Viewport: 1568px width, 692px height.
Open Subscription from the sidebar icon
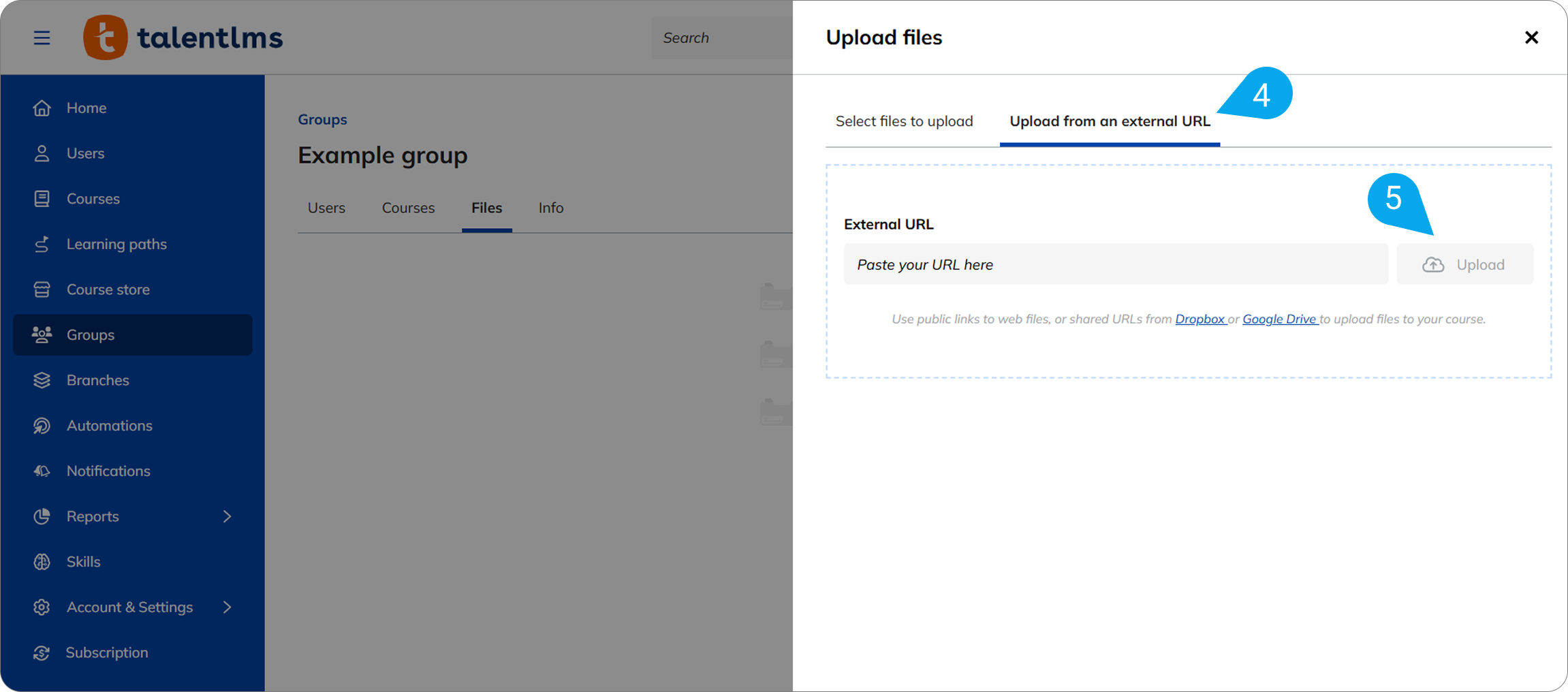pos(42,652)
